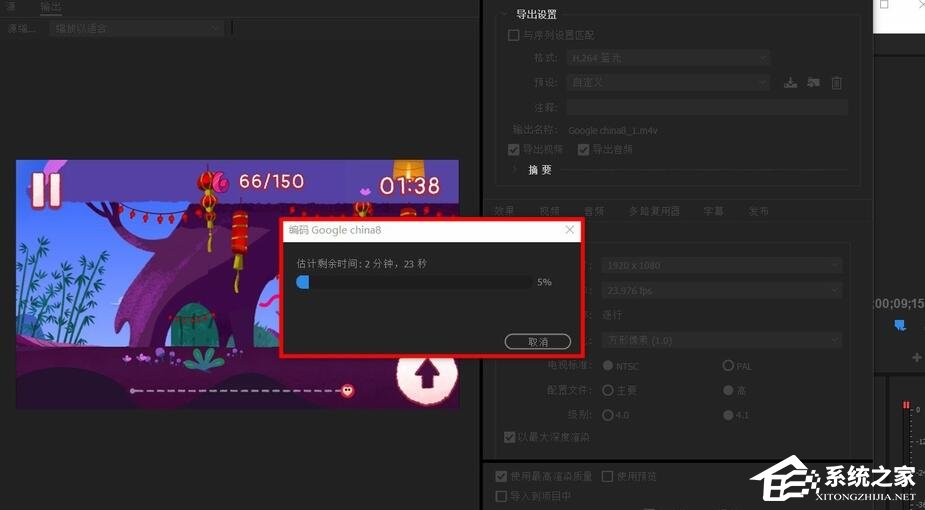Toggle 导出视频 checkbox

click(x=513, y=150)
